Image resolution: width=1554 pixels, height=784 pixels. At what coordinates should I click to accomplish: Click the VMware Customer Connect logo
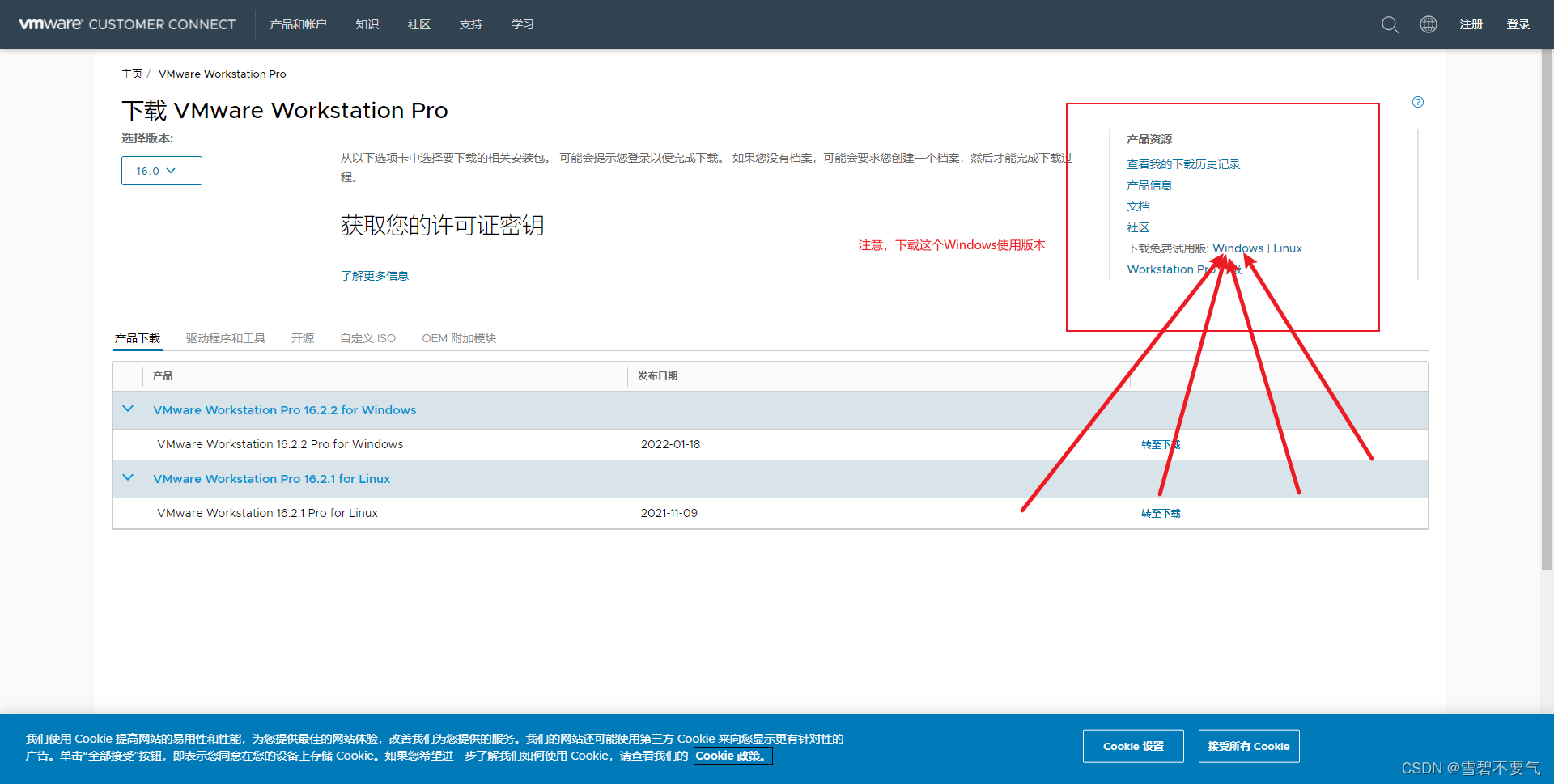tap(127, 24)
